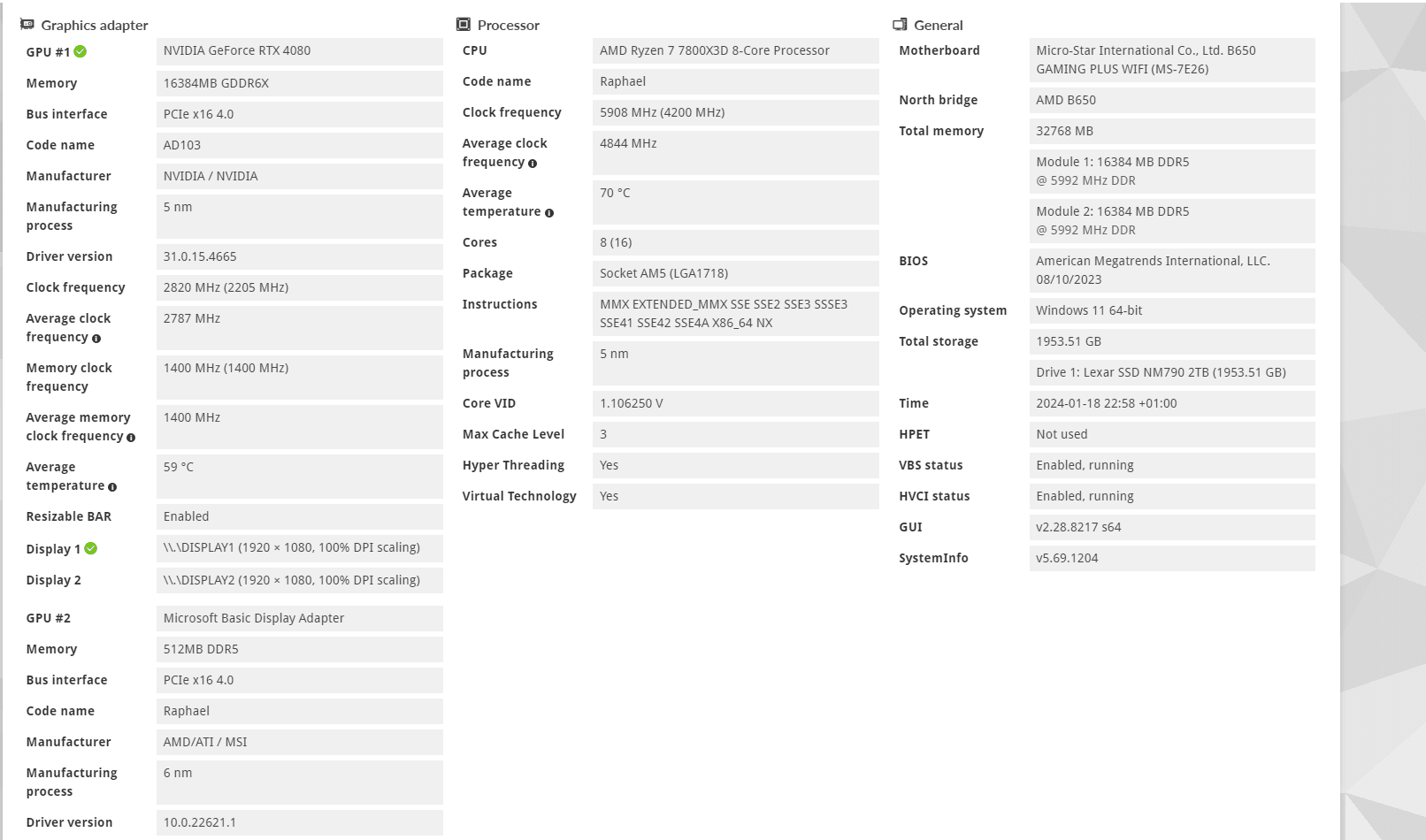
Task: Click the Micro-Star B650 GAMING PLUS WIFI motherboard value
Action: 1172,59
